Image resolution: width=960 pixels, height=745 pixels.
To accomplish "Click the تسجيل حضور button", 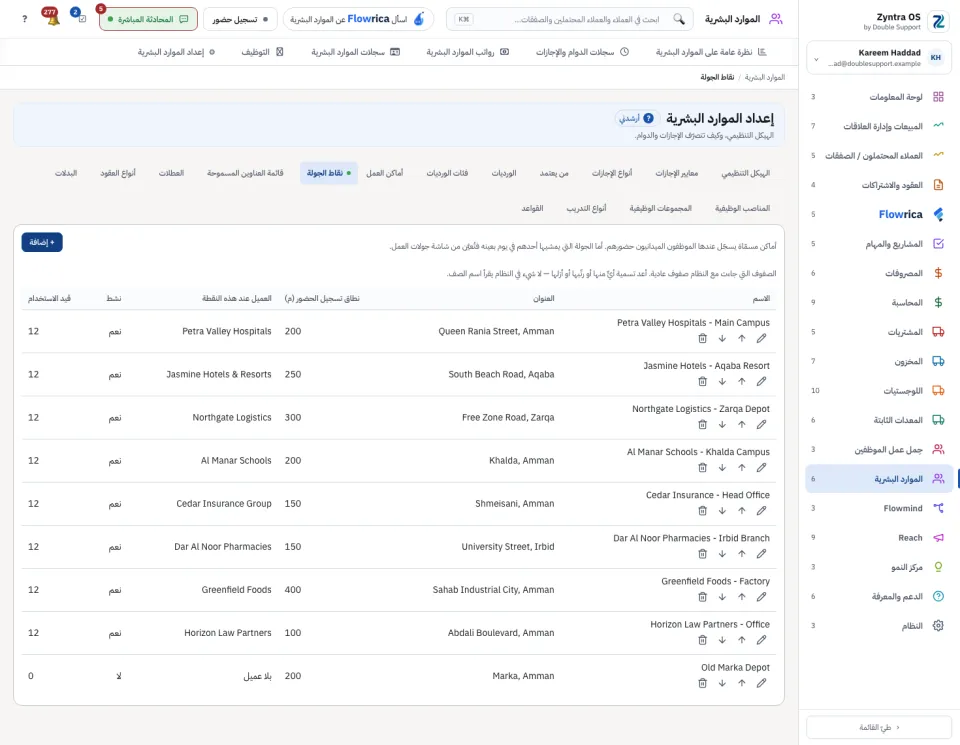I will 240,19.
